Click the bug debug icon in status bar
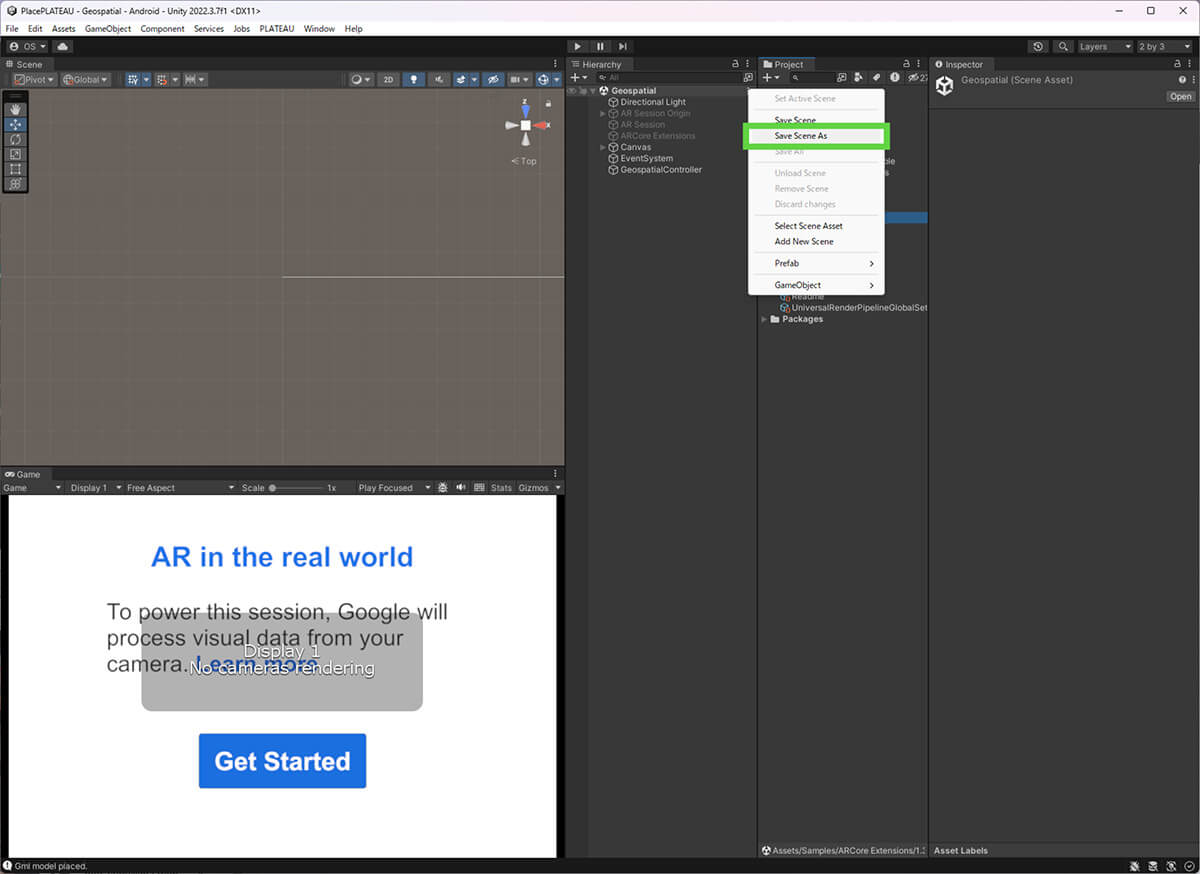The image size is (1200, 874). click(1137, 866)
